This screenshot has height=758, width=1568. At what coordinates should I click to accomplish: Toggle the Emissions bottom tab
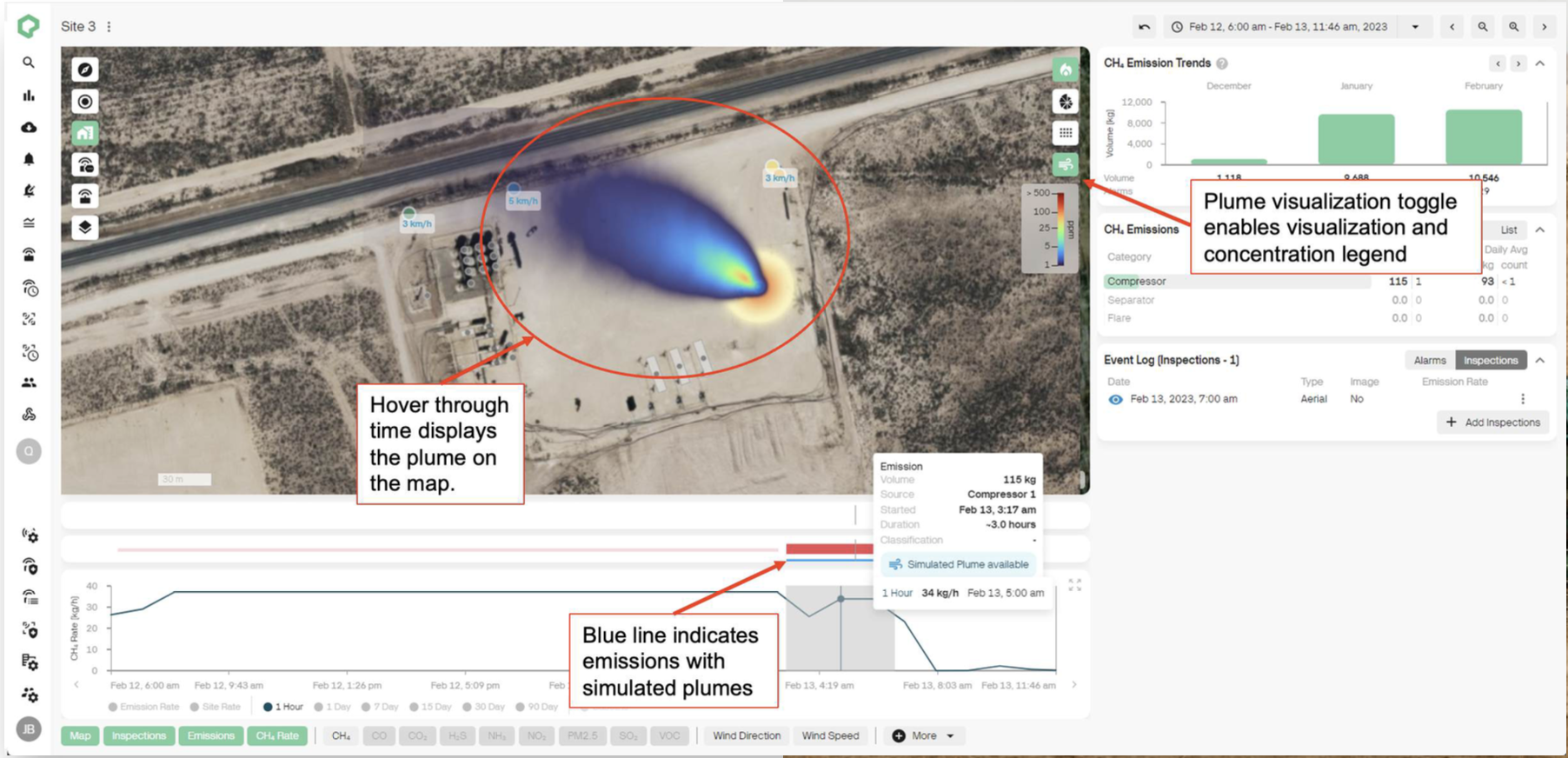[x=211, y=735]
